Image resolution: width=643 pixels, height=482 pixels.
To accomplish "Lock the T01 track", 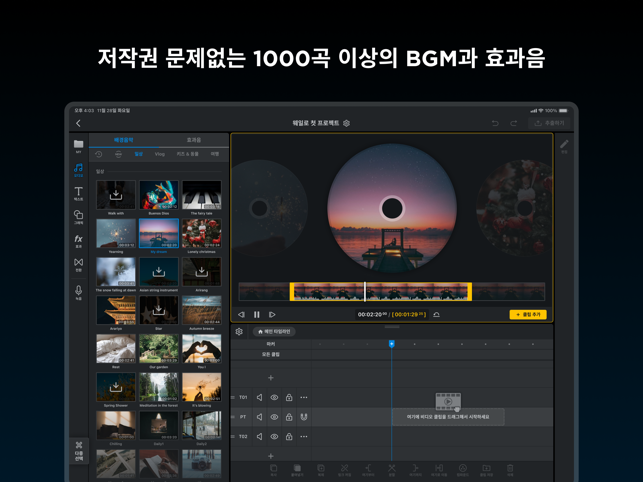I will coord(289,397).
